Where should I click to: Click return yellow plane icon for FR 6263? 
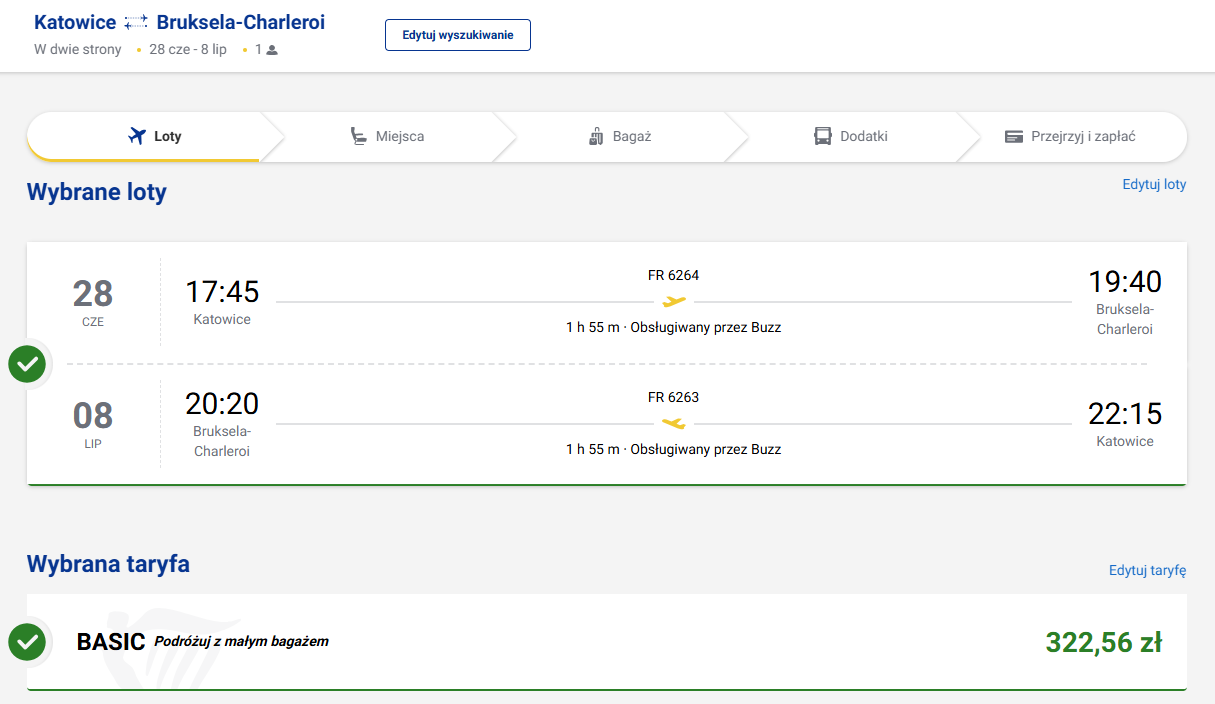(x=674, y=423)
